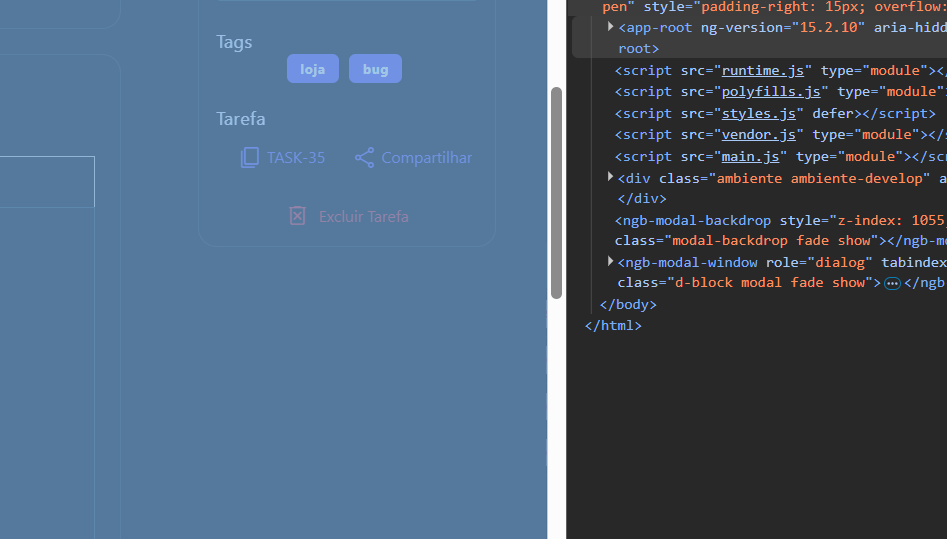947x539 pixels.
Task: Expand the div ambiente-develop node
Action: [611, 177]
